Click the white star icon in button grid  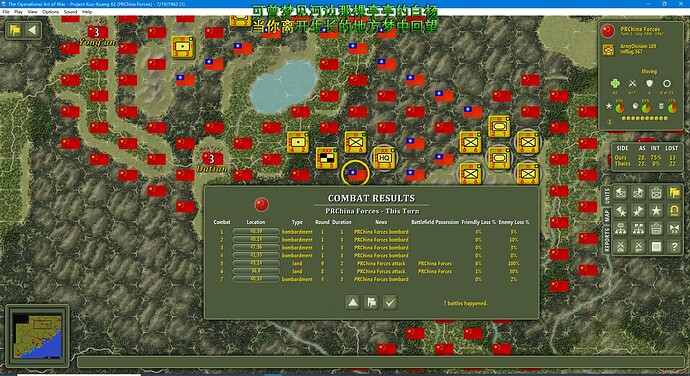pyautogui.click(x=656, y=210)
